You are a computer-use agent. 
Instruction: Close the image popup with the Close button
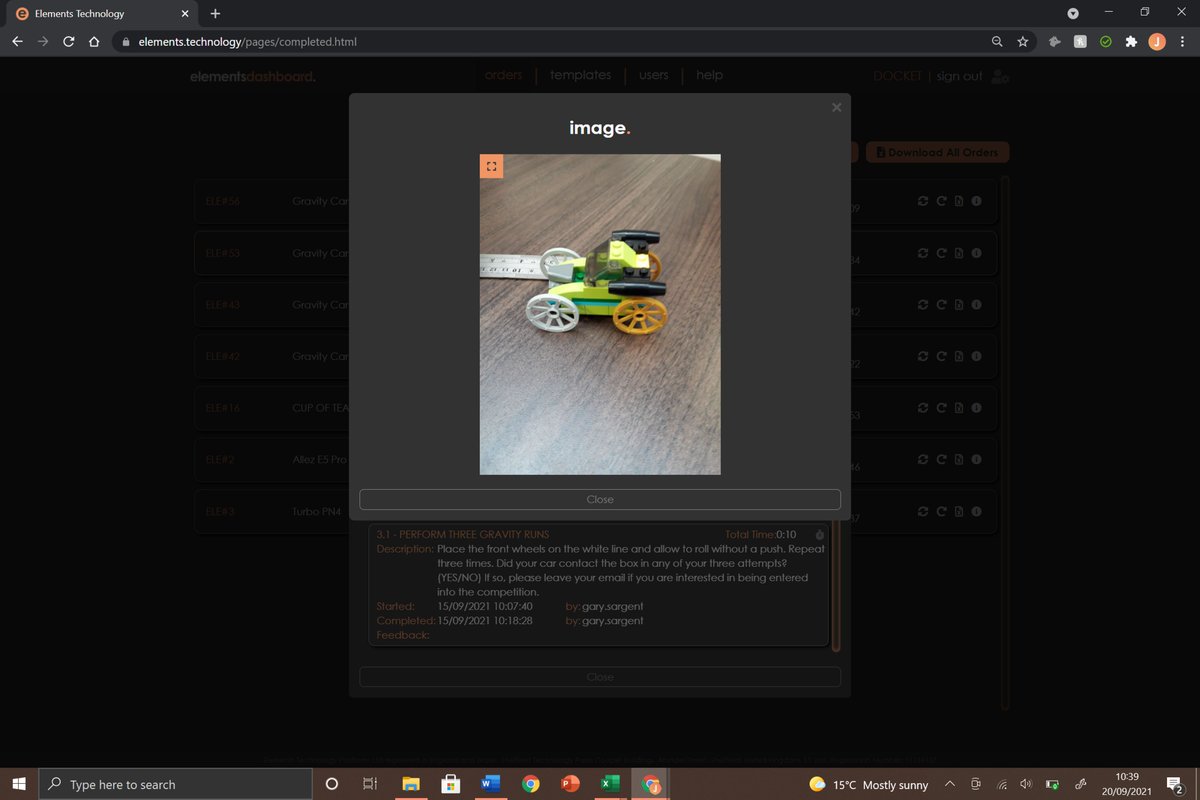point(599,499)
